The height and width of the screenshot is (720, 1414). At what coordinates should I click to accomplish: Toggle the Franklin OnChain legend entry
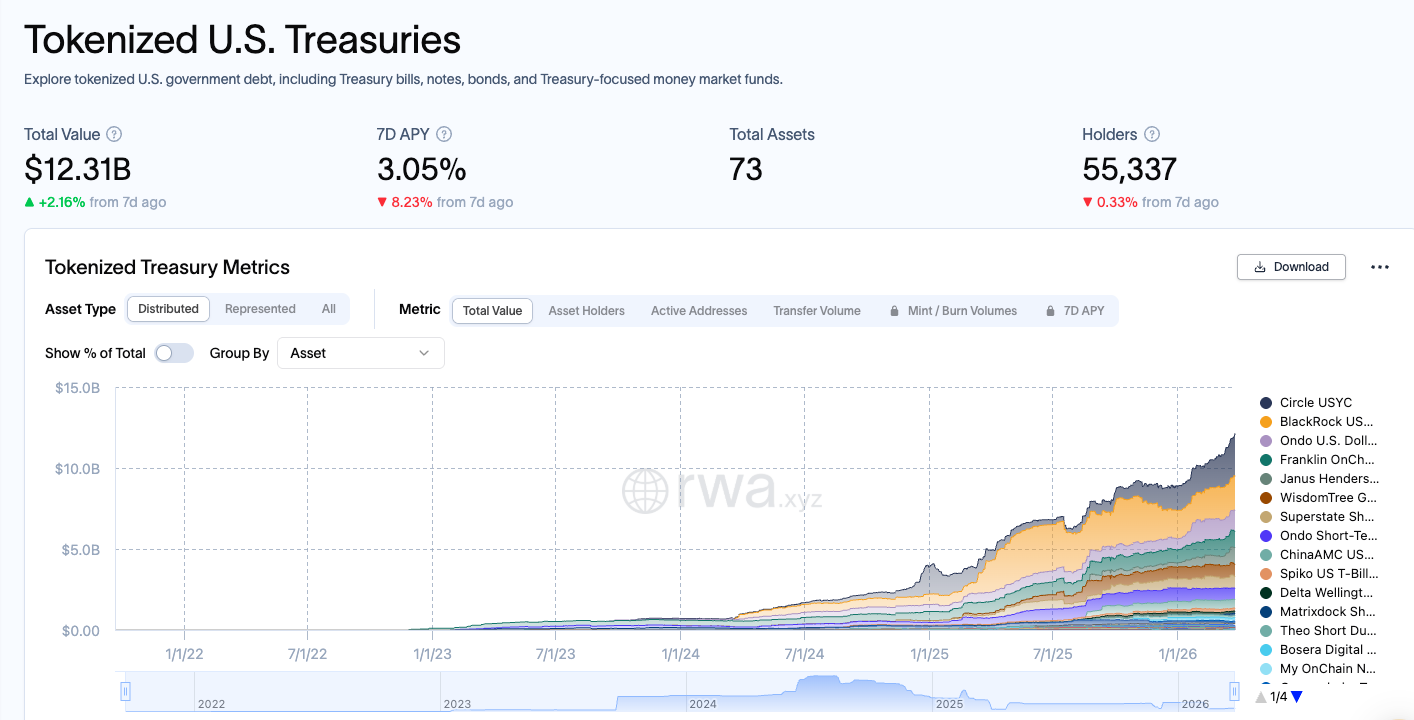[1326, 460]
